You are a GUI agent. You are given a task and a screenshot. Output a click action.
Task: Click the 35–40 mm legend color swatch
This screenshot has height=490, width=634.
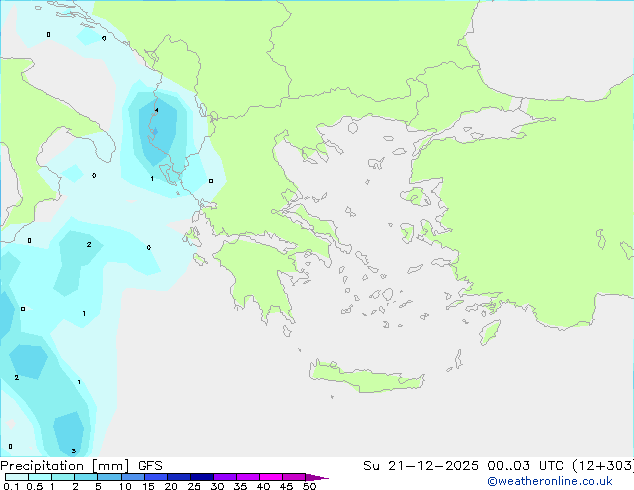coord(248,477)
